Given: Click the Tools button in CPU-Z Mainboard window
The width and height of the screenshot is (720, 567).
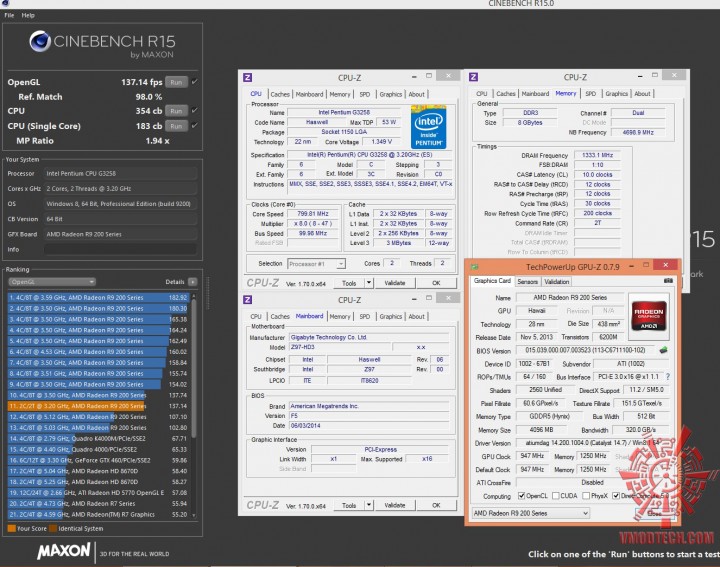Looking at the screenshot, I should click(x=349, y=505).
